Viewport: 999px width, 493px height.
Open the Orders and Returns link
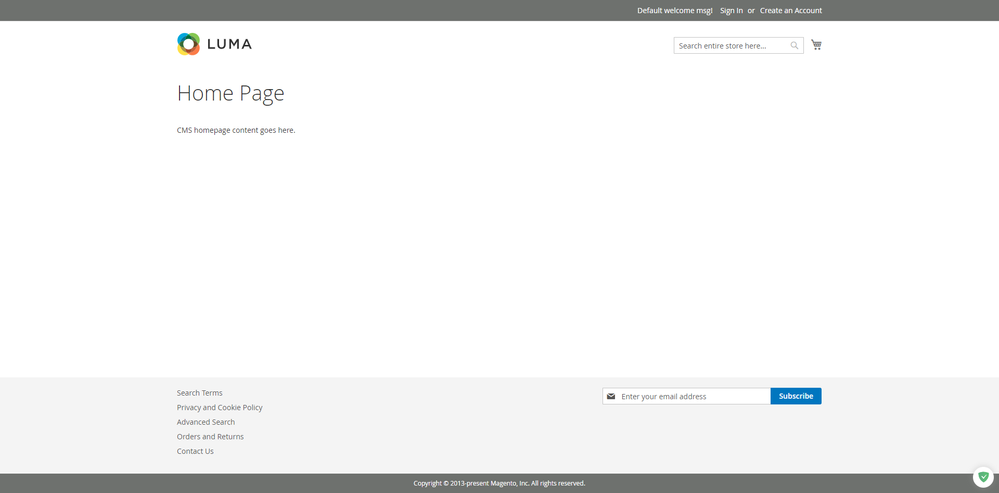[210, 437]
